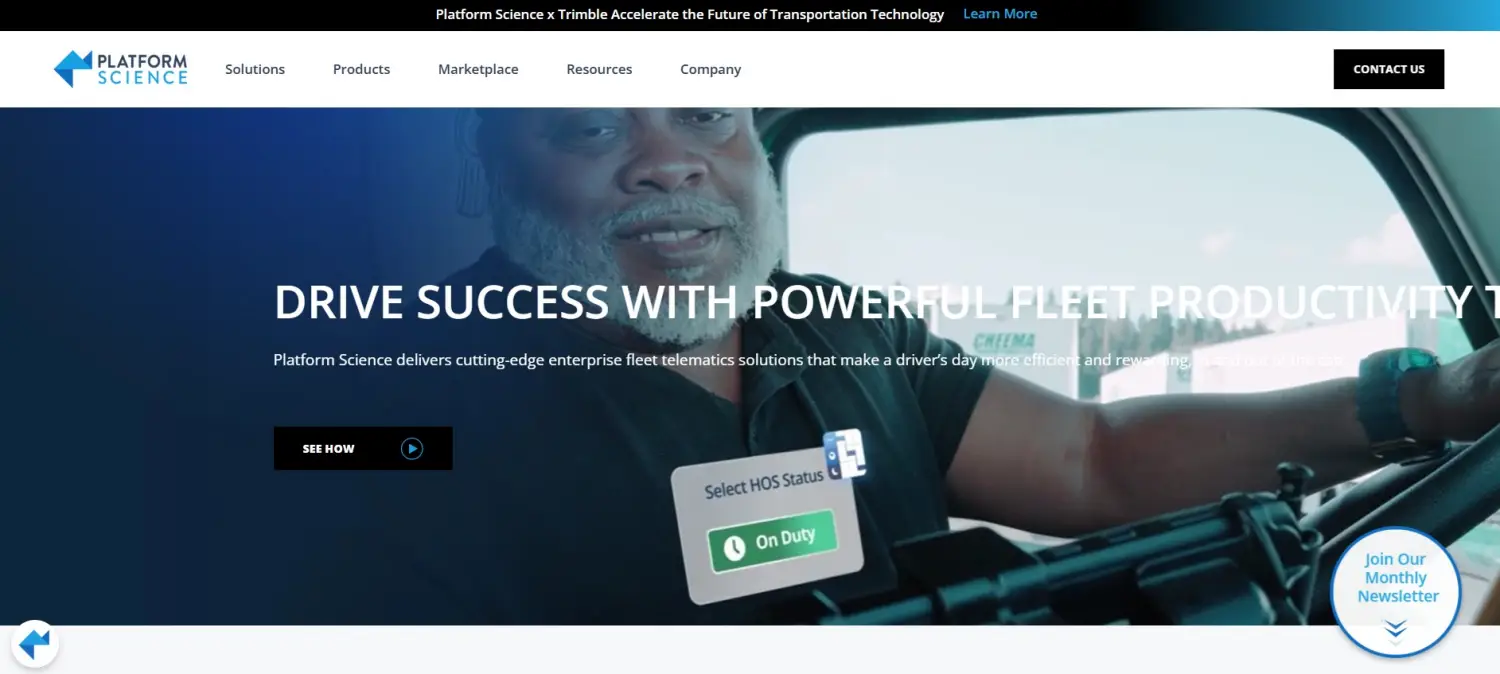
Task: Click the play icon in See How button
Action: pos(412,448)
